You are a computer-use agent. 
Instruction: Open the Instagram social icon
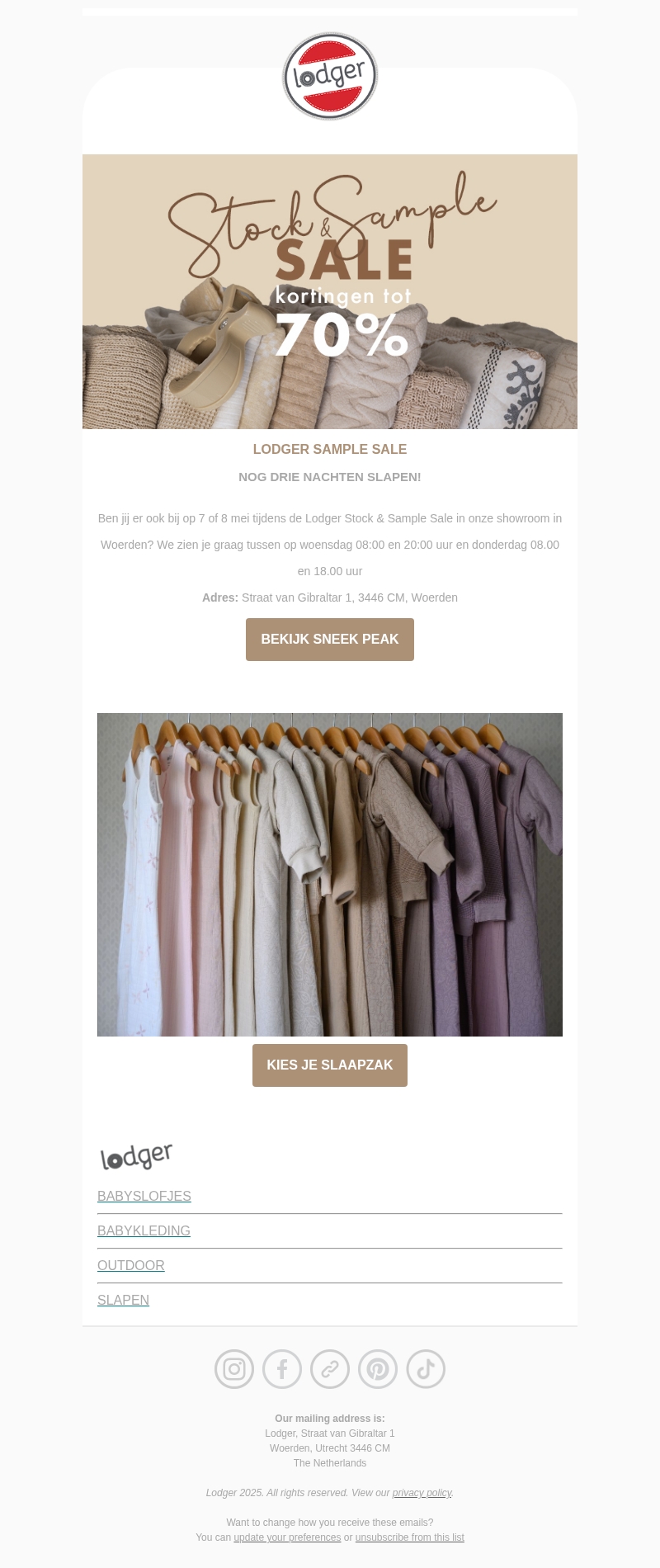pos(234,1369)
